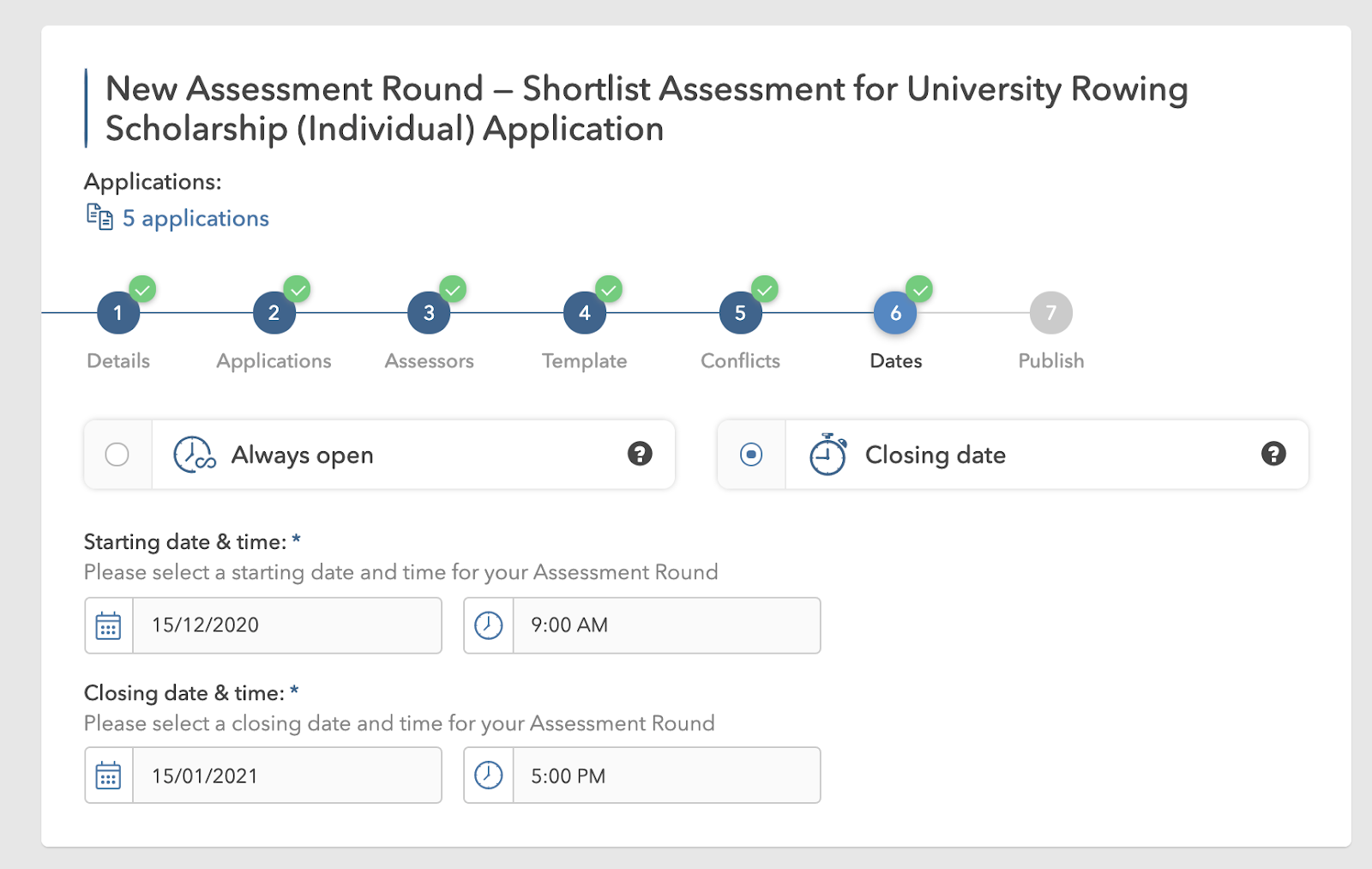Viewport: 1372px width, 869px height.
Task: Open the closing date calendar icon
Action: (109, 776)
